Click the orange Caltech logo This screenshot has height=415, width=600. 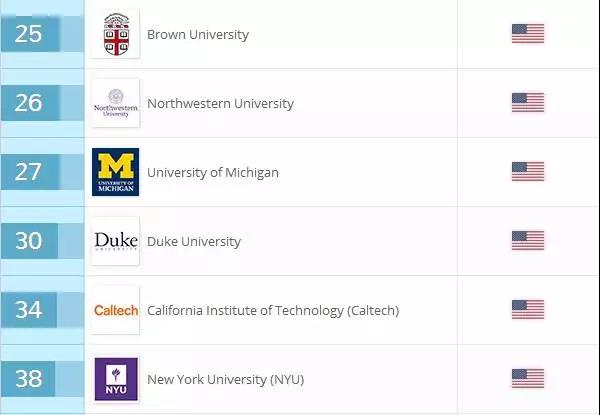point(116,310)
